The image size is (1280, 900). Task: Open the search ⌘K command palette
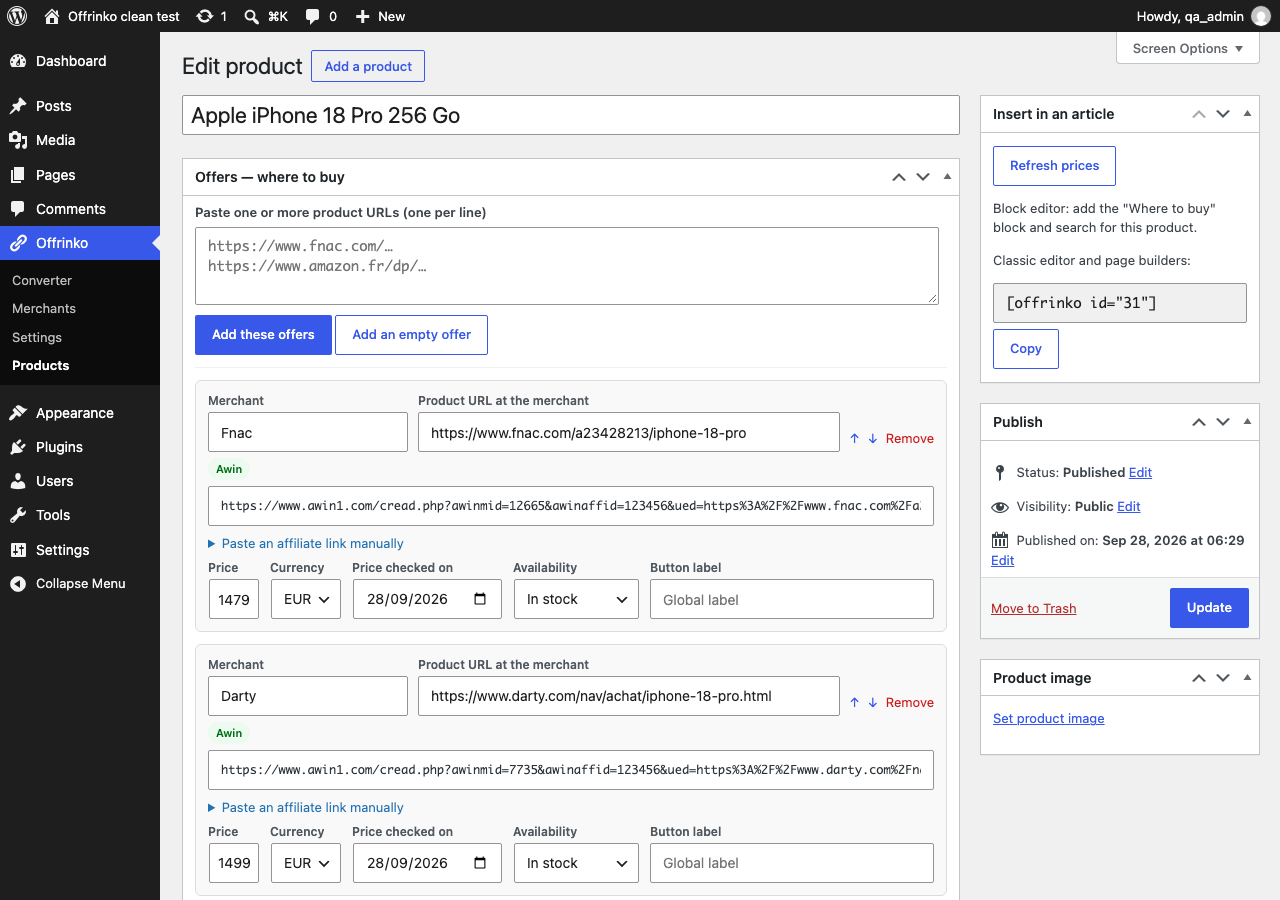click(x=266, y=16)
